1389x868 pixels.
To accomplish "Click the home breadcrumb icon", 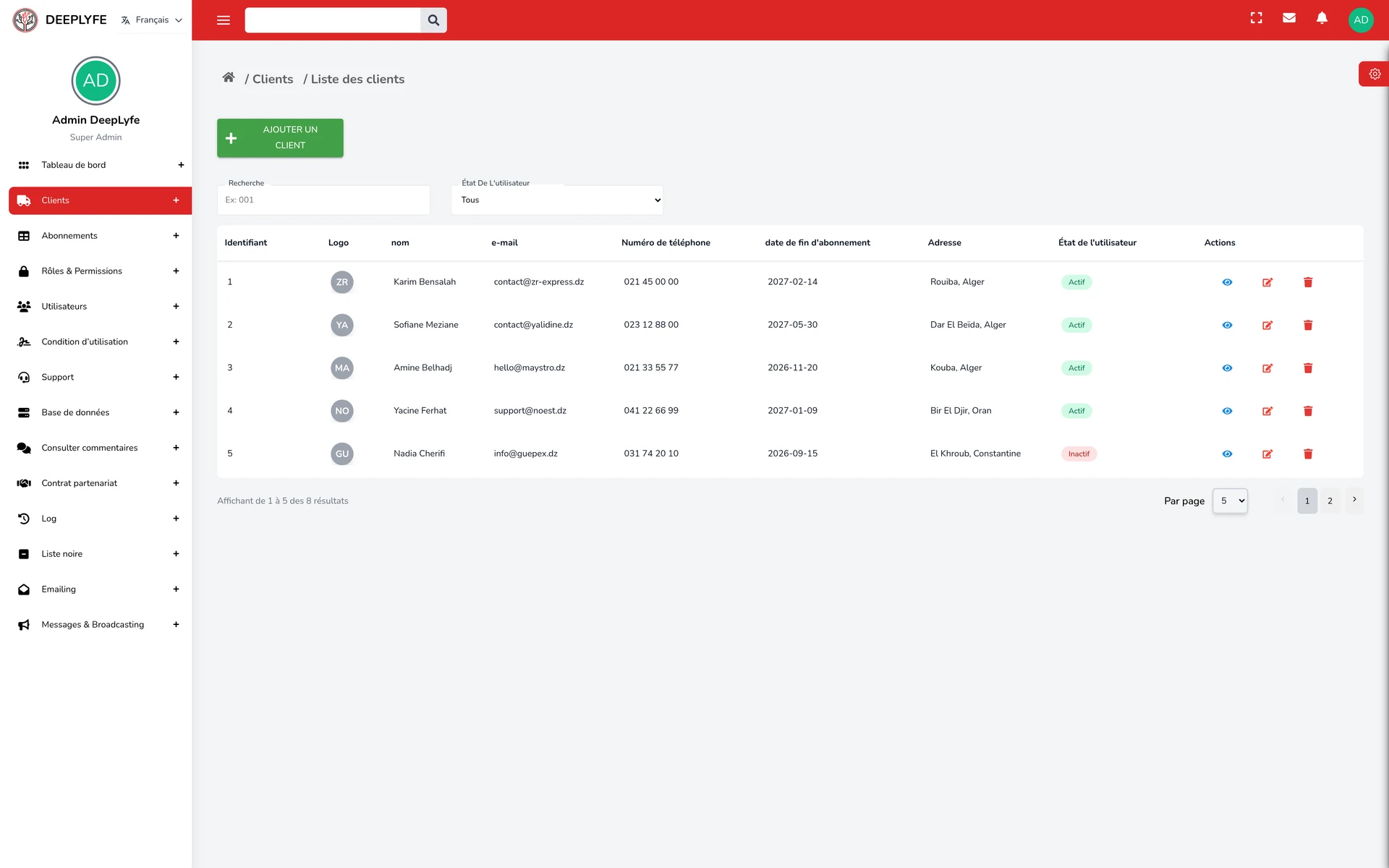I will point(229,77).
